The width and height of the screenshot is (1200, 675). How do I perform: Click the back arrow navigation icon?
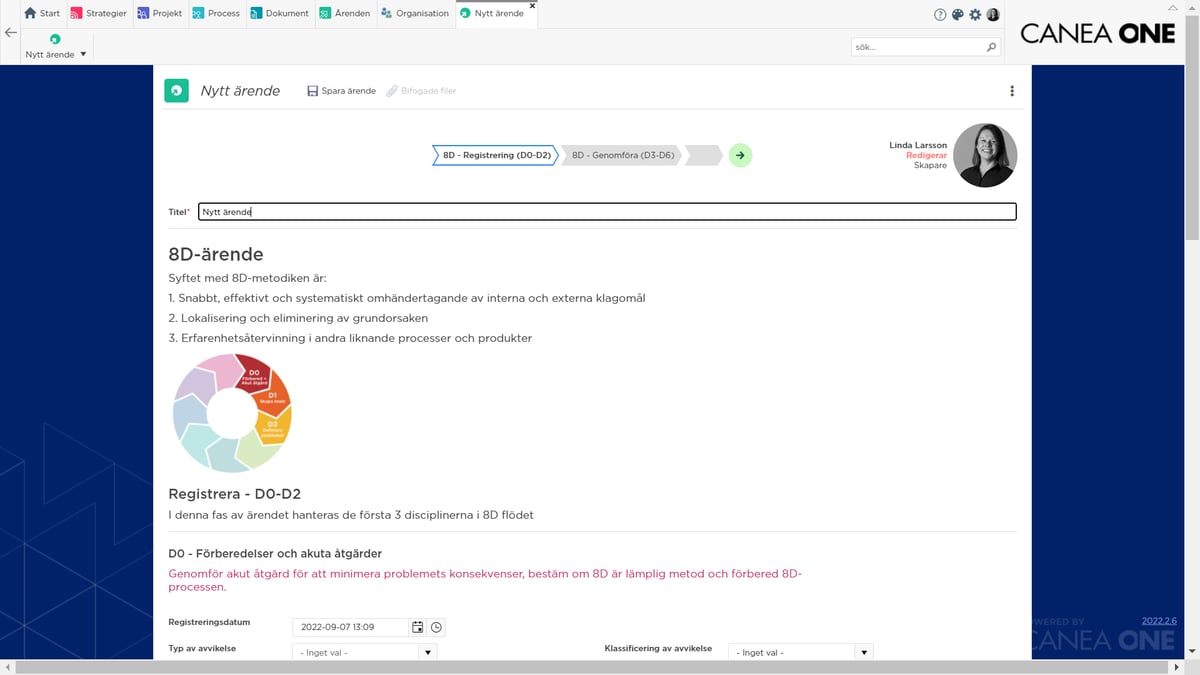[10, 31]
